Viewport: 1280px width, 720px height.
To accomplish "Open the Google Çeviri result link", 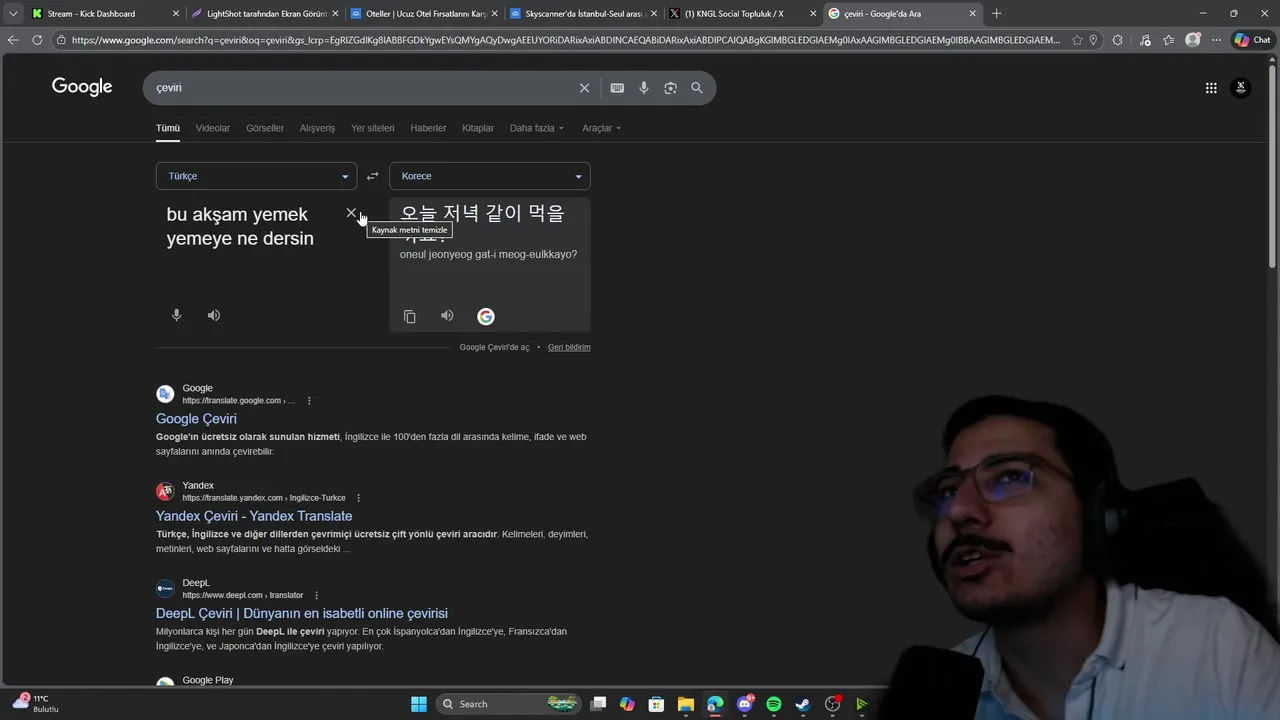I will [x=196, y=419].
